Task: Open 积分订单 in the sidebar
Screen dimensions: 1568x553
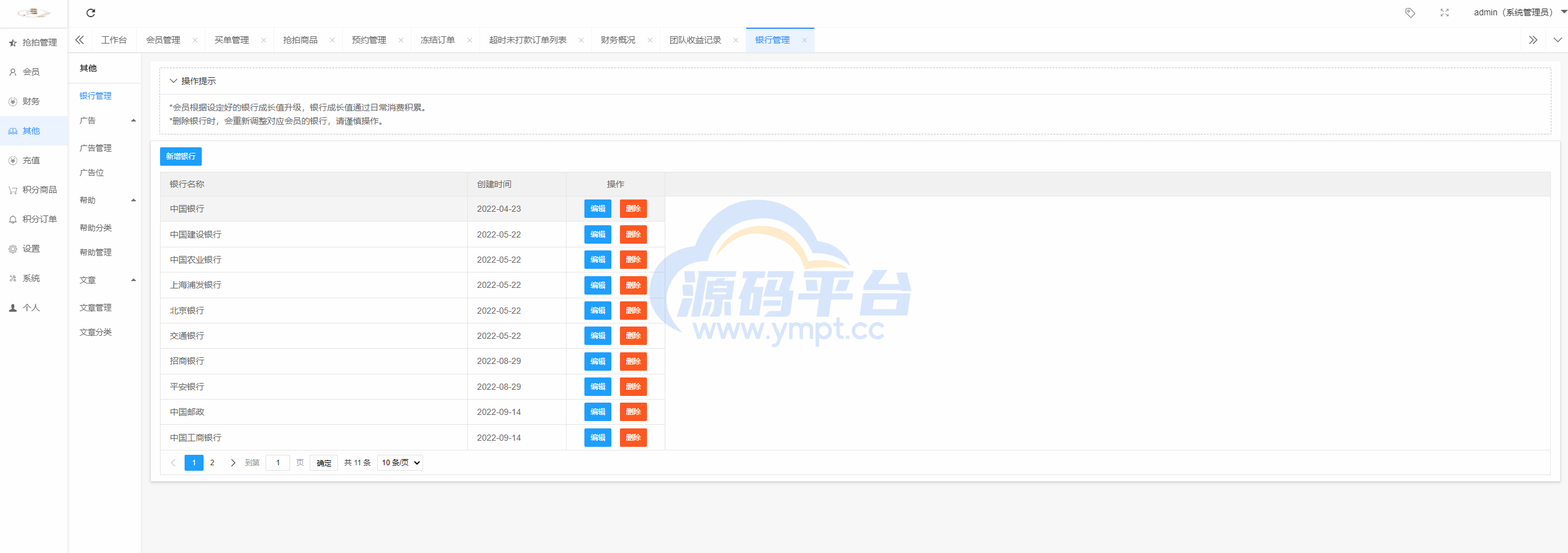Action: [x=34, y=219]
